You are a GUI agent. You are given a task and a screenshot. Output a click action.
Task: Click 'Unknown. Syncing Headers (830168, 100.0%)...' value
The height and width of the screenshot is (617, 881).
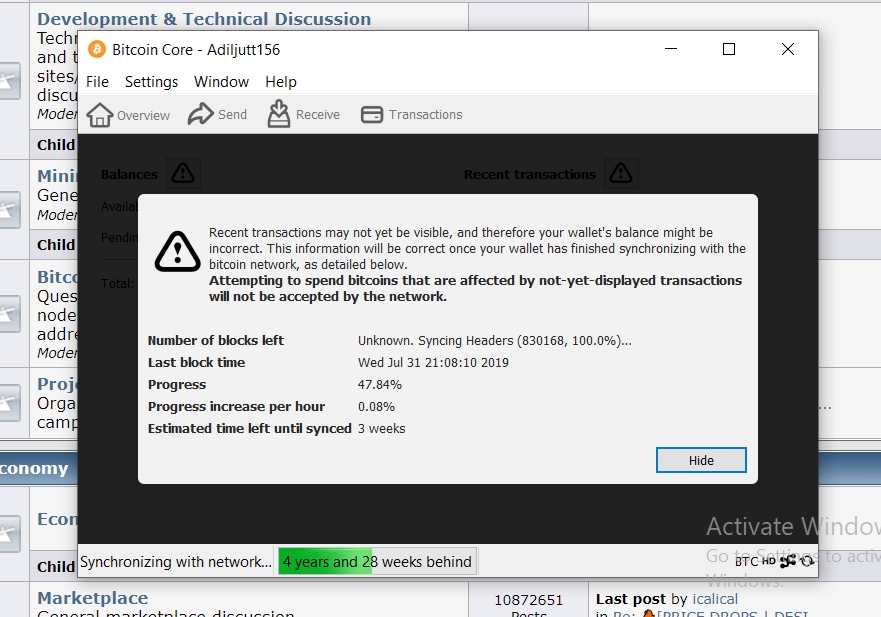click(x=494, y=341)
